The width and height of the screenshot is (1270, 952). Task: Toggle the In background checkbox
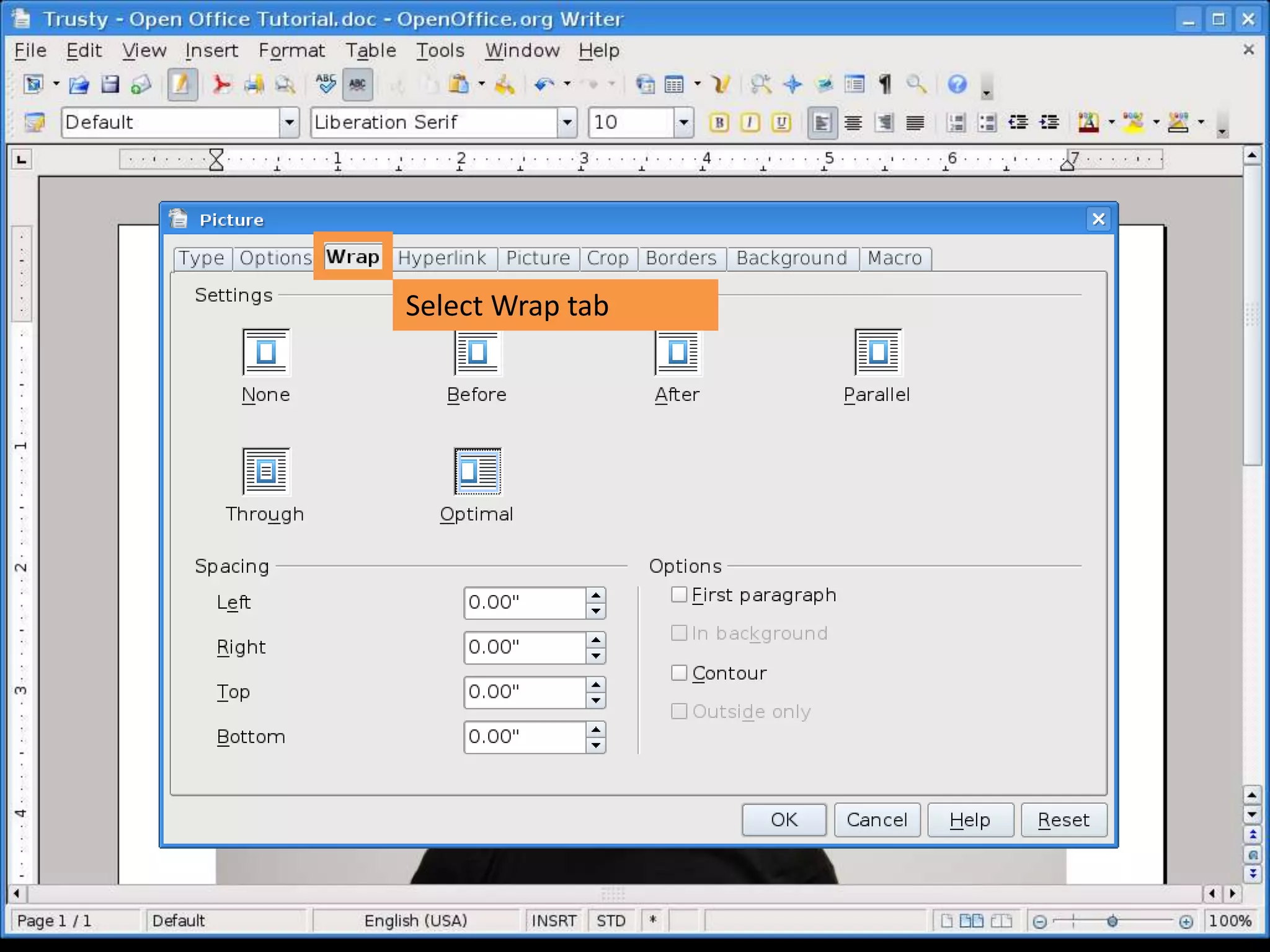point(679,633)
